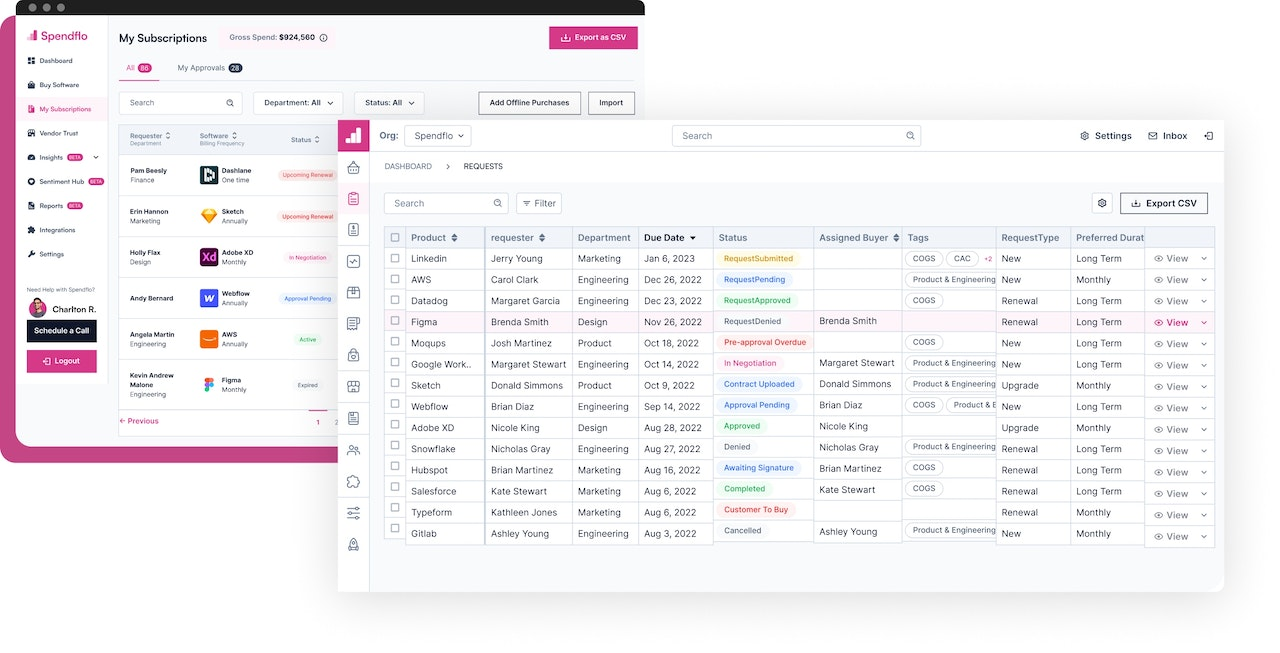Expand the View chevron for Gitlab row
This screenshot has height=653, width=1280.
coord(1204,536)
